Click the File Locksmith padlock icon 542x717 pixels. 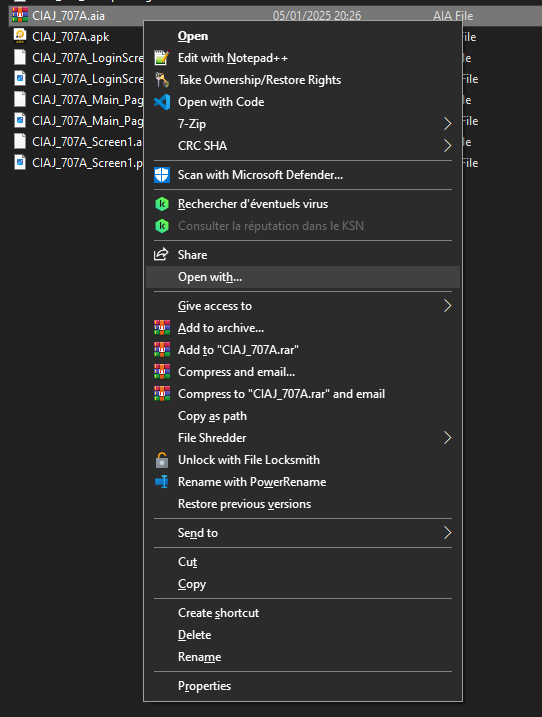[162, 460]
